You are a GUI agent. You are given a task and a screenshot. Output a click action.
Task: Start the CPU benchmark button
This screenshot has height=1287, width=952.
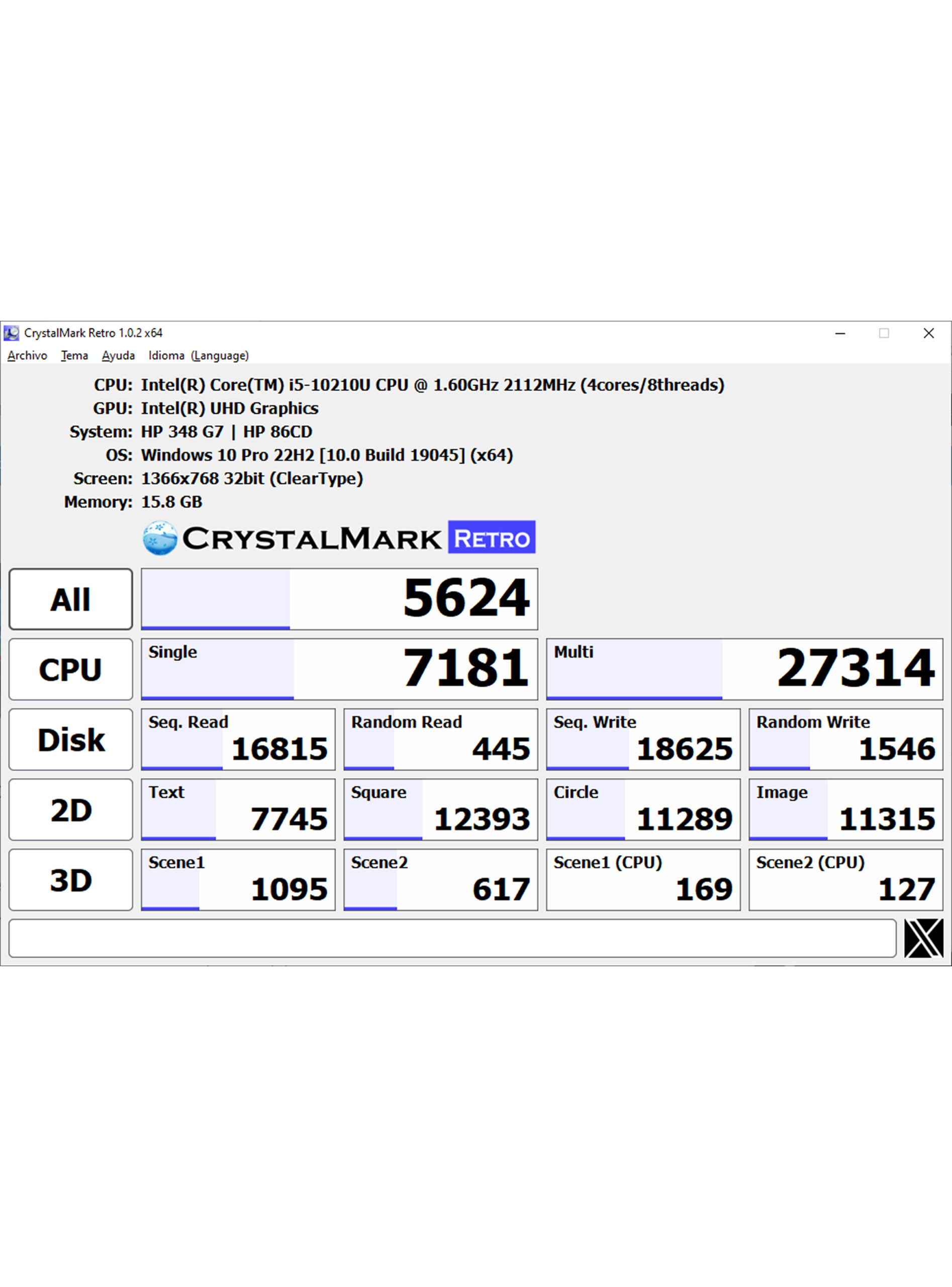(x=71, y=669)
